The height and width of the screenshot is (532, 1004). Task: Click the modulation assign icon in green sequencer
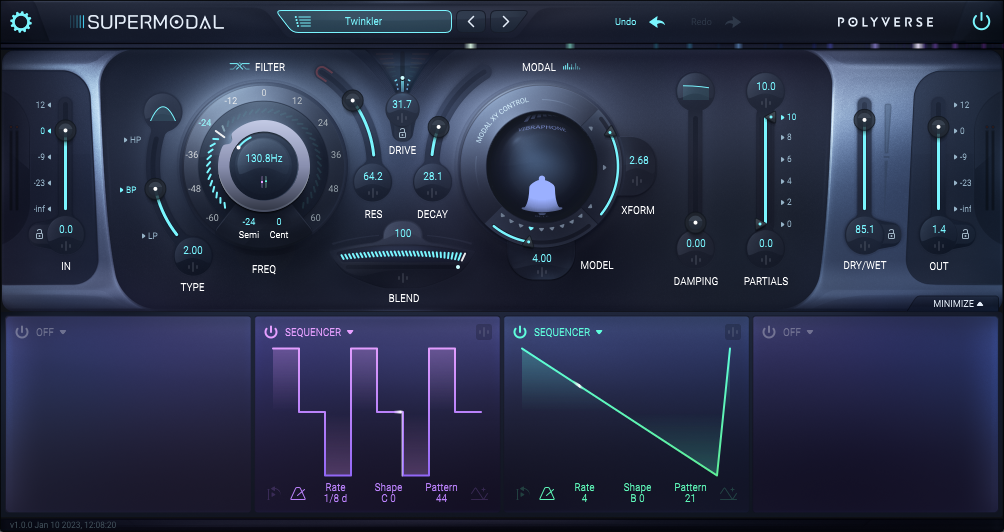pyautogui.click(x=733, y=332)
